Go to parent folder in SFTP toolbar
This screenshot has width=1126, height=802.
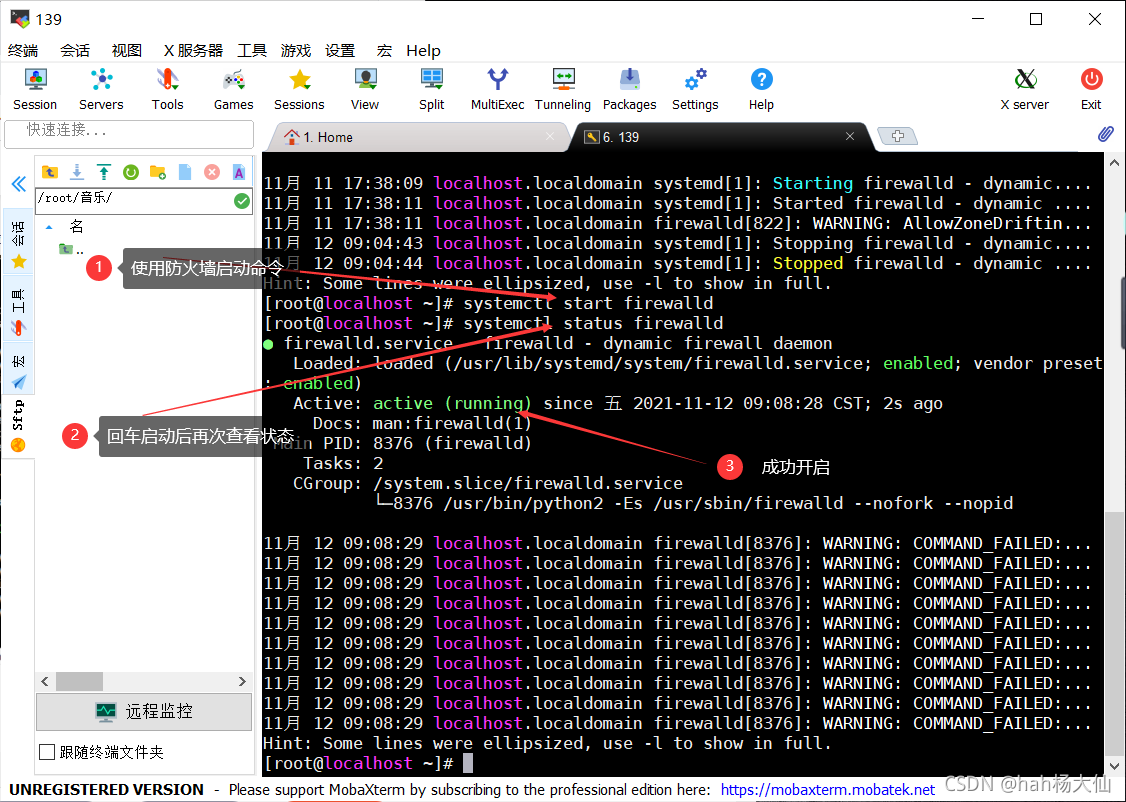tap(50, 172)
